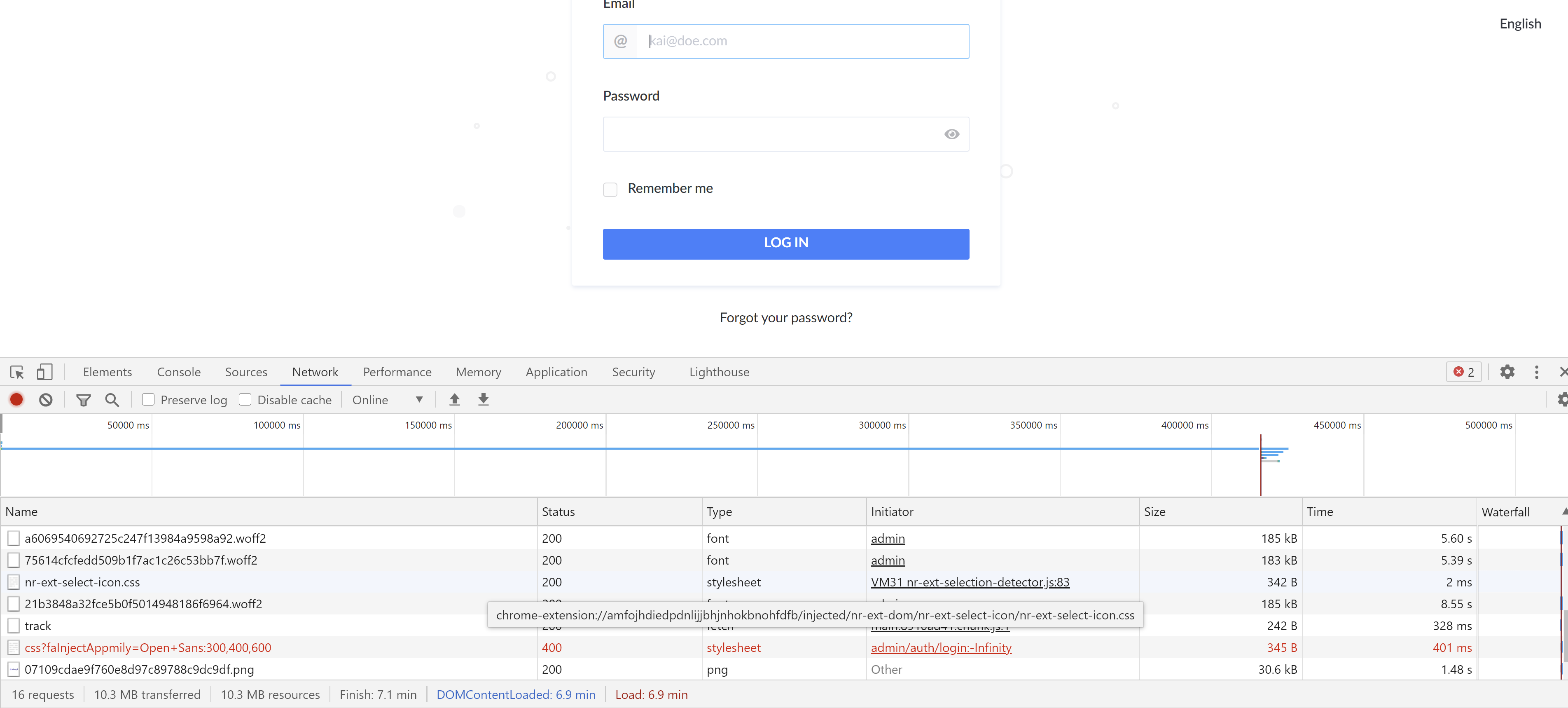Viewport: 1568px width, 708px height.
Task: Activate the inspect element picker icon
Action: click(17, 372)
